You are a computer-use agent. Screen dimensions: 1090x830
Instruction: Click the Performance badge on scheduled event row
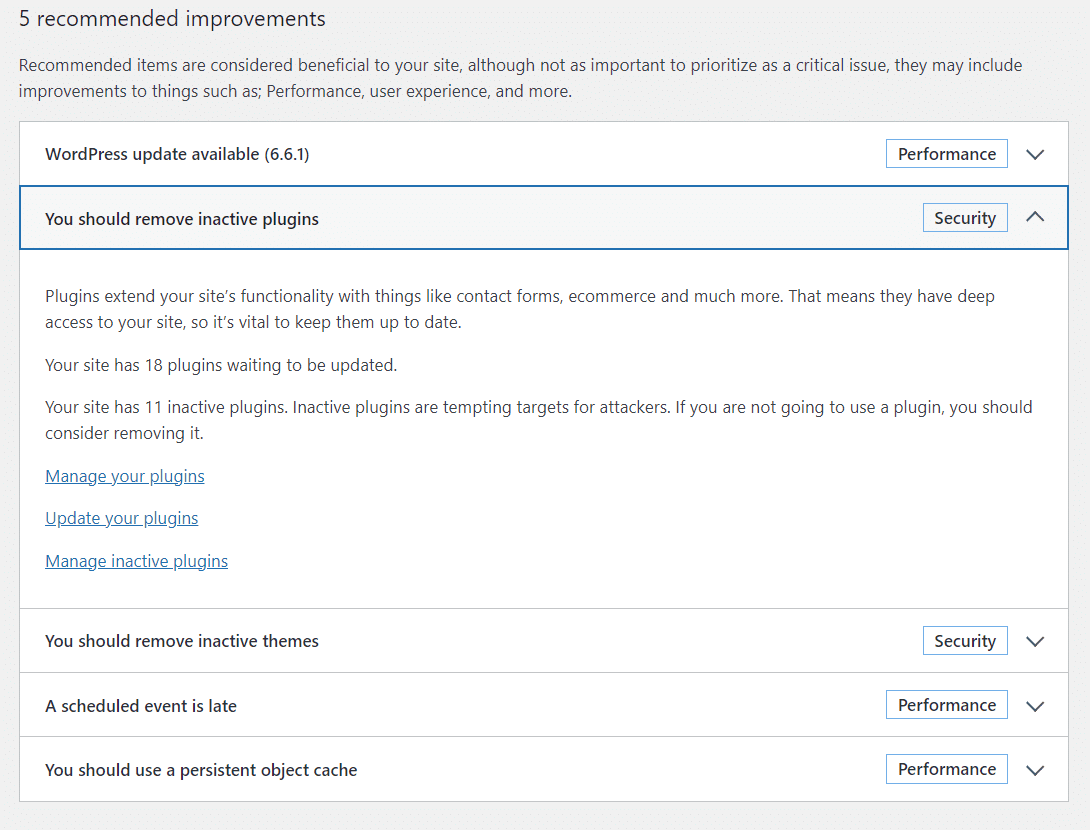pyautogui.click(x=946, y=704)
